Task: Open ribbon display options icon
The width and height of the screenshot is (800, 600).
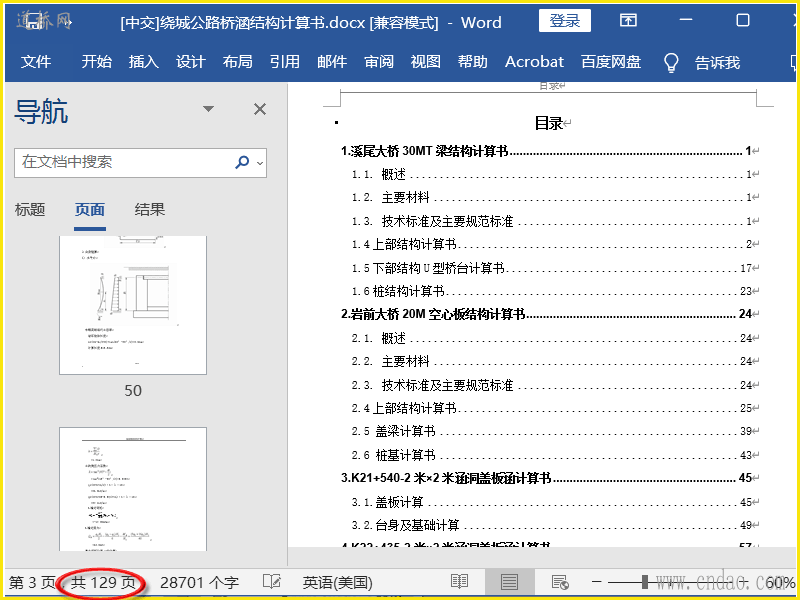Action: (x=628, y=20)
